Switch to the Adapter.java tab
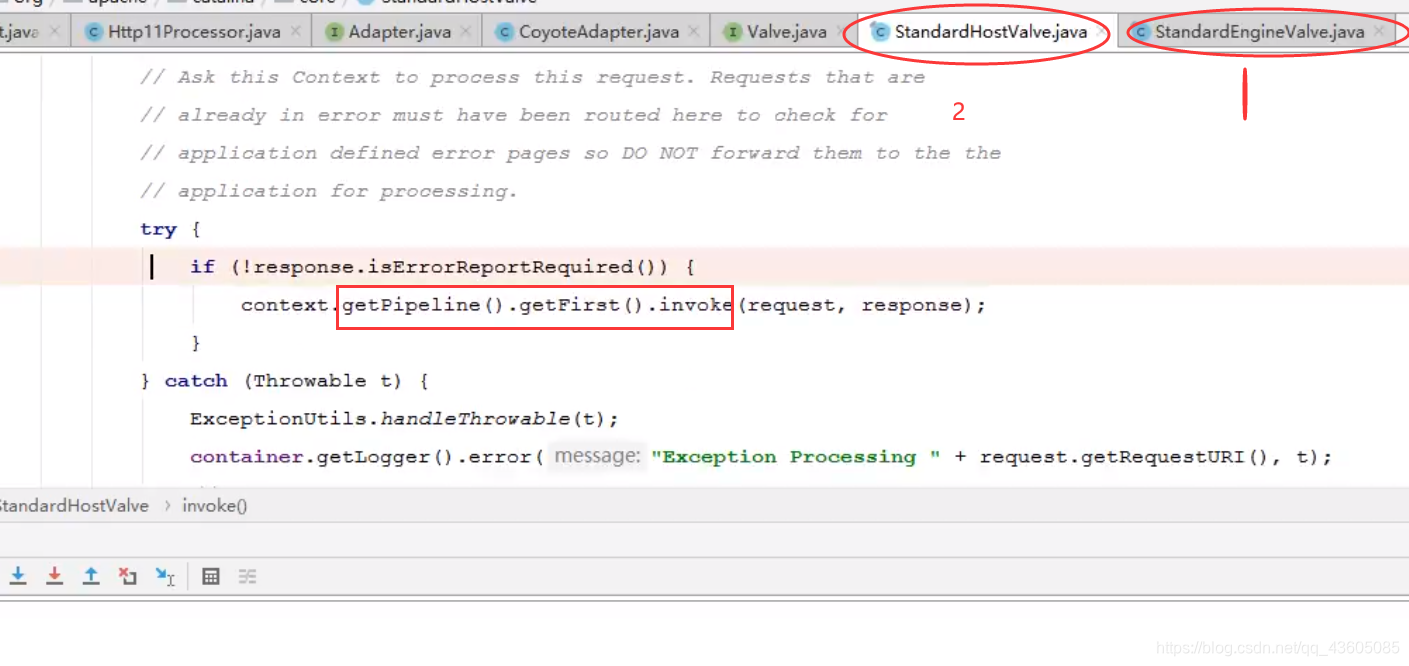 (399, 32)
